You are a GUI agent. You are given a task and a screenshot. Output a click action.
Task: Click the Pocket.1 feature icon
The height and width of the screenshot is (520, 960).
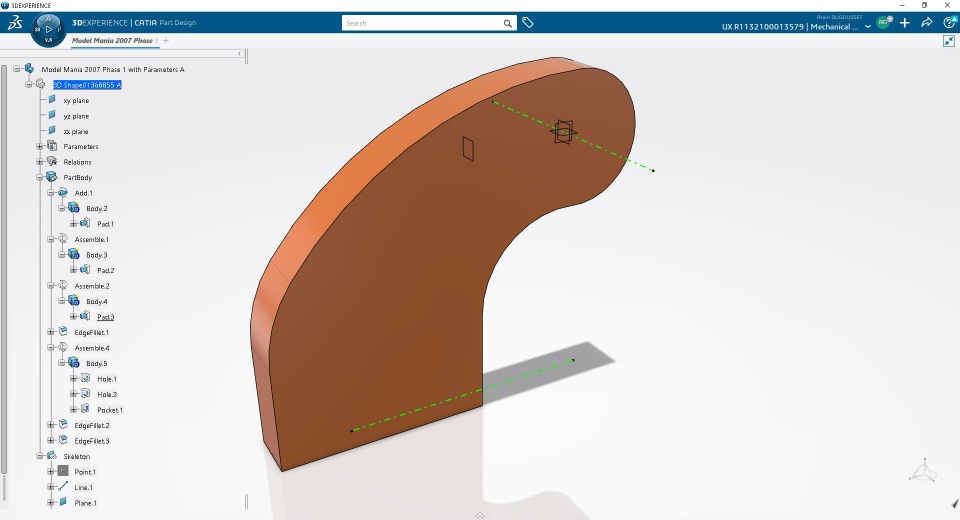(85, 409)
